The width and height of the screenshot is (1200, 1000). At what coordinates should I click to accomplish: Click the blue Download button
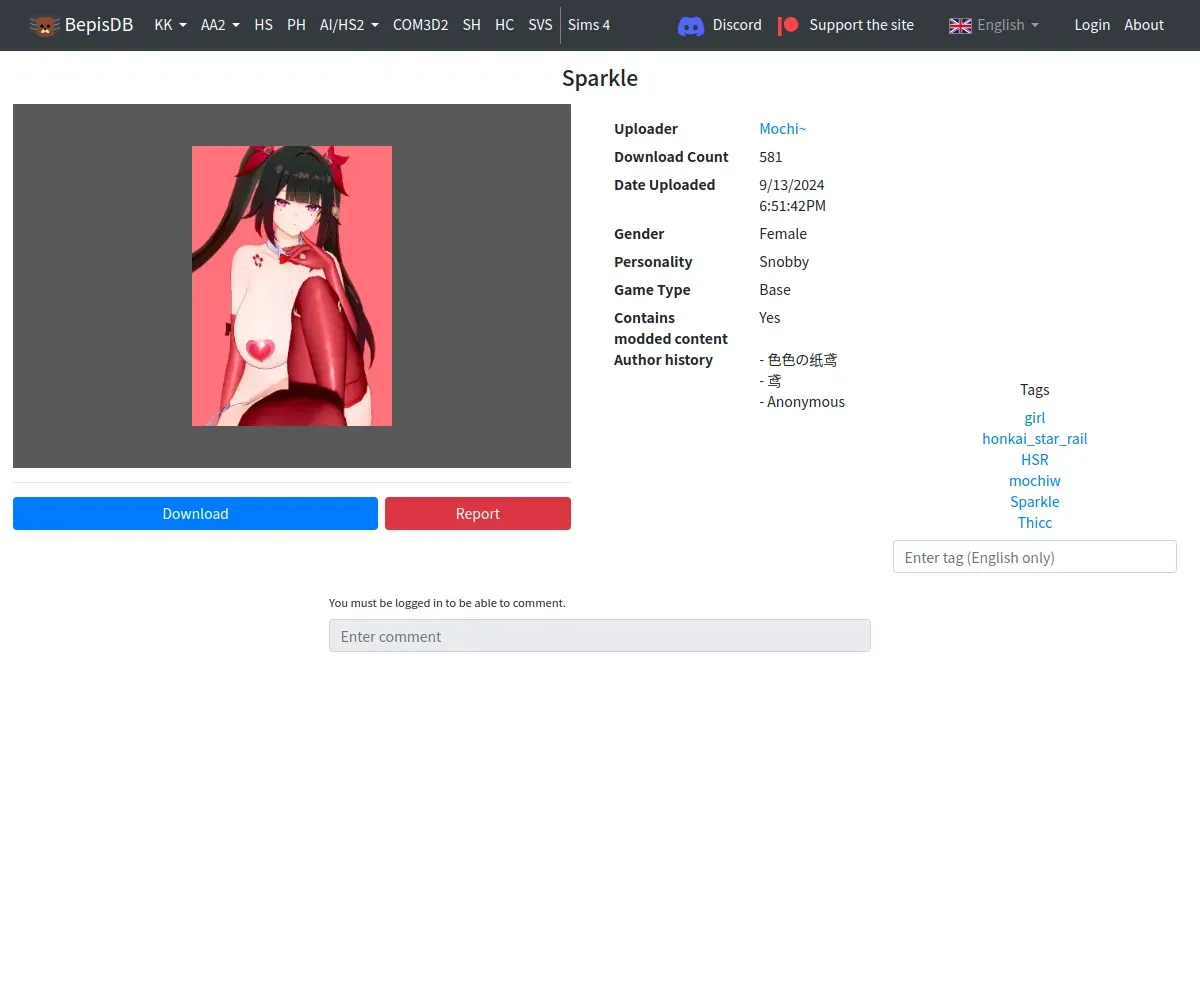pyautogui.click(x=195, y=513)
